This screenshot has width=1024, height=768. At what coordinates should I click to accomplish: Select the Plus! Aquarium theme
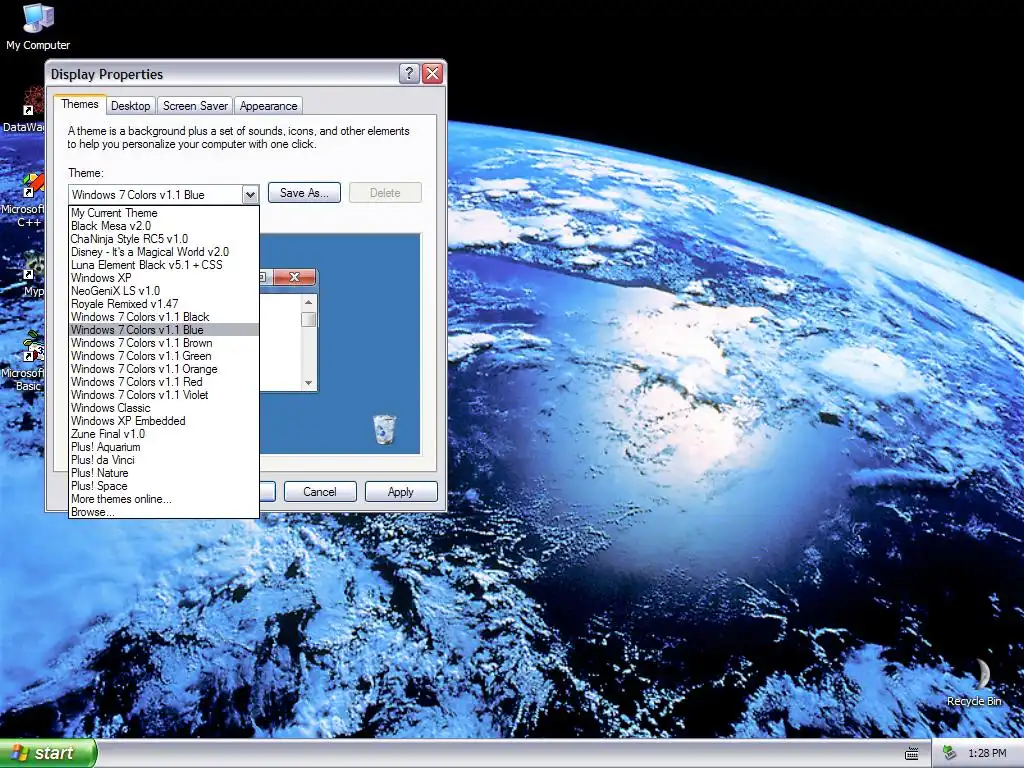(164, 447)
